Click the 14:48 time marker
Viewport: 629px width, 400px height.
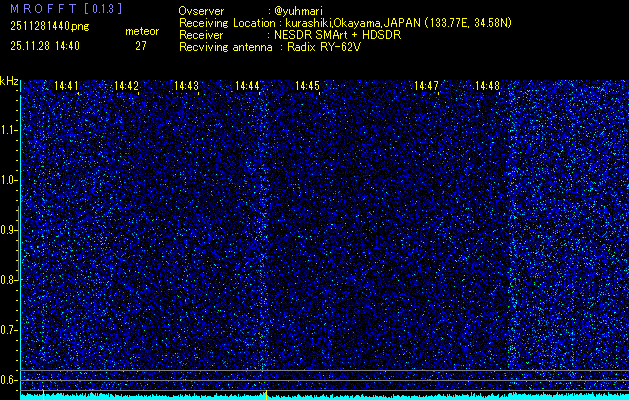click(x=487, y=85)
